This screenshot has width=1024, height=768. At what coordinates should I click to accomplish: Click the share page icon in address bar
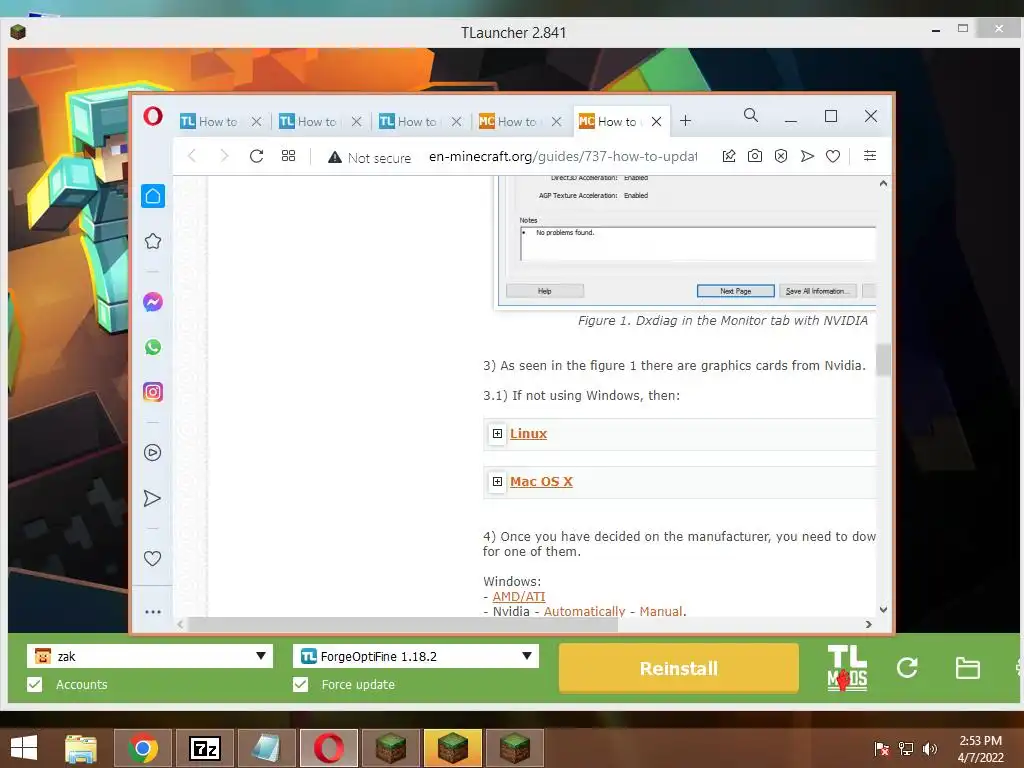(x=729, y=155)
